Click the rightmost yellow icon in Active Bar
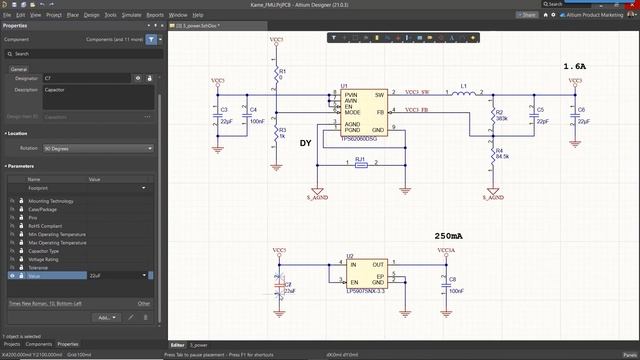 (473, 38)
